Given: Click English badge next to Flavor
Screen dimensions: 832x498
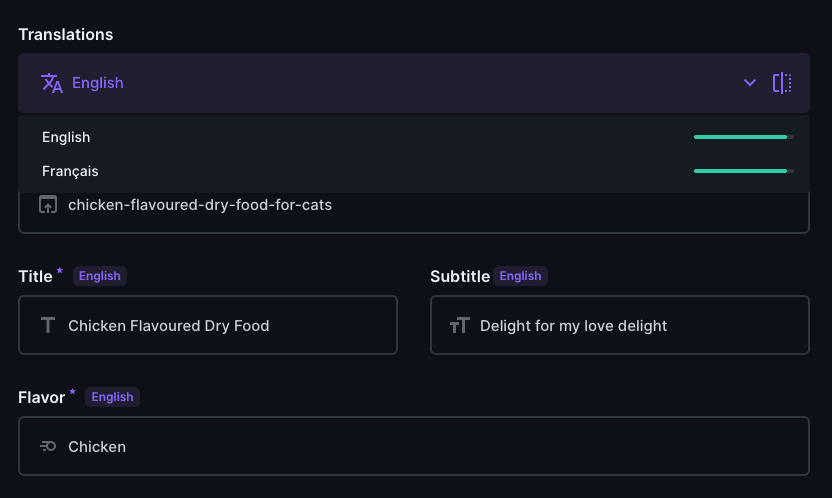Looking at the screenshot, I should click(112, 397).
